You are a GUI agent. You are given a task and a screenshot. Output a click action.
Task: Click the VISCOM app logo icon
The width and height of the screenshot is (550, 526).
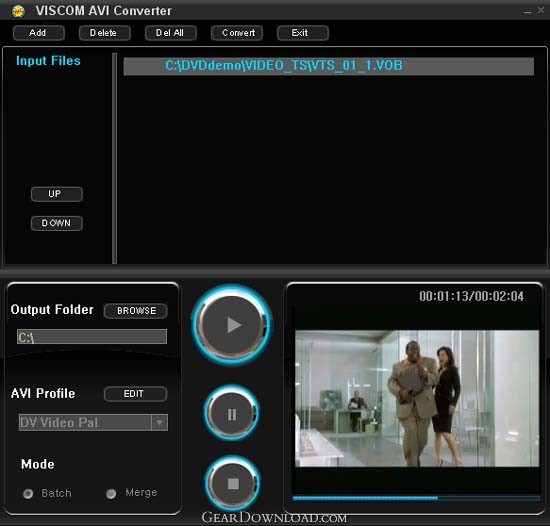18,11
